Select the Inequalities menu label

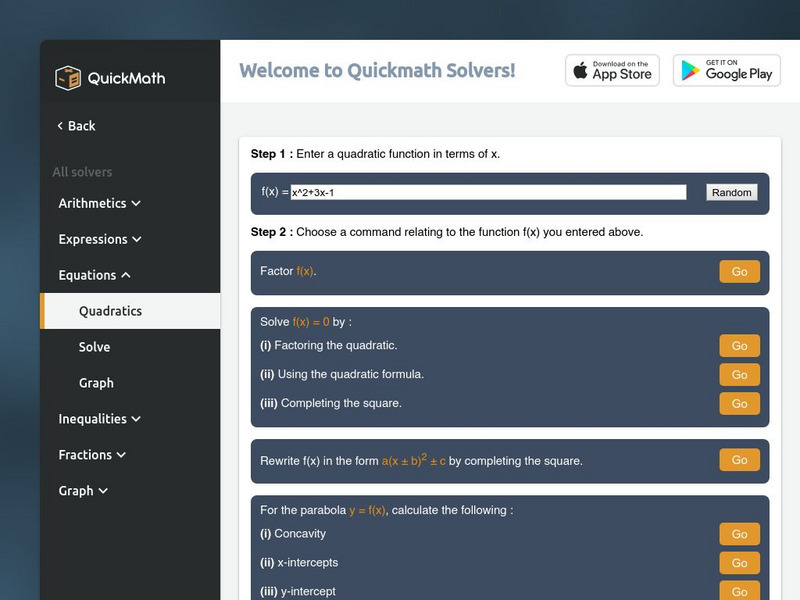pyautogui.click(x=92, y=419)
